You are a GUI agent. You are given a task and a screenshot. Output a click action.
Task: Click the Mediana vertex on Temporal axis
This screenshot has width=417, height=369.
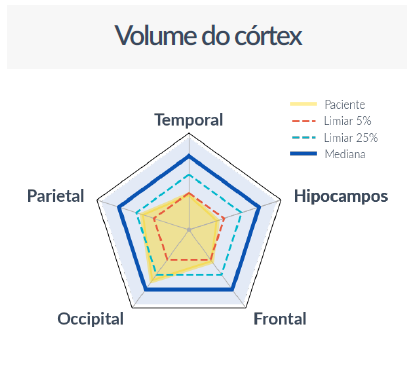tap(189, 156)
